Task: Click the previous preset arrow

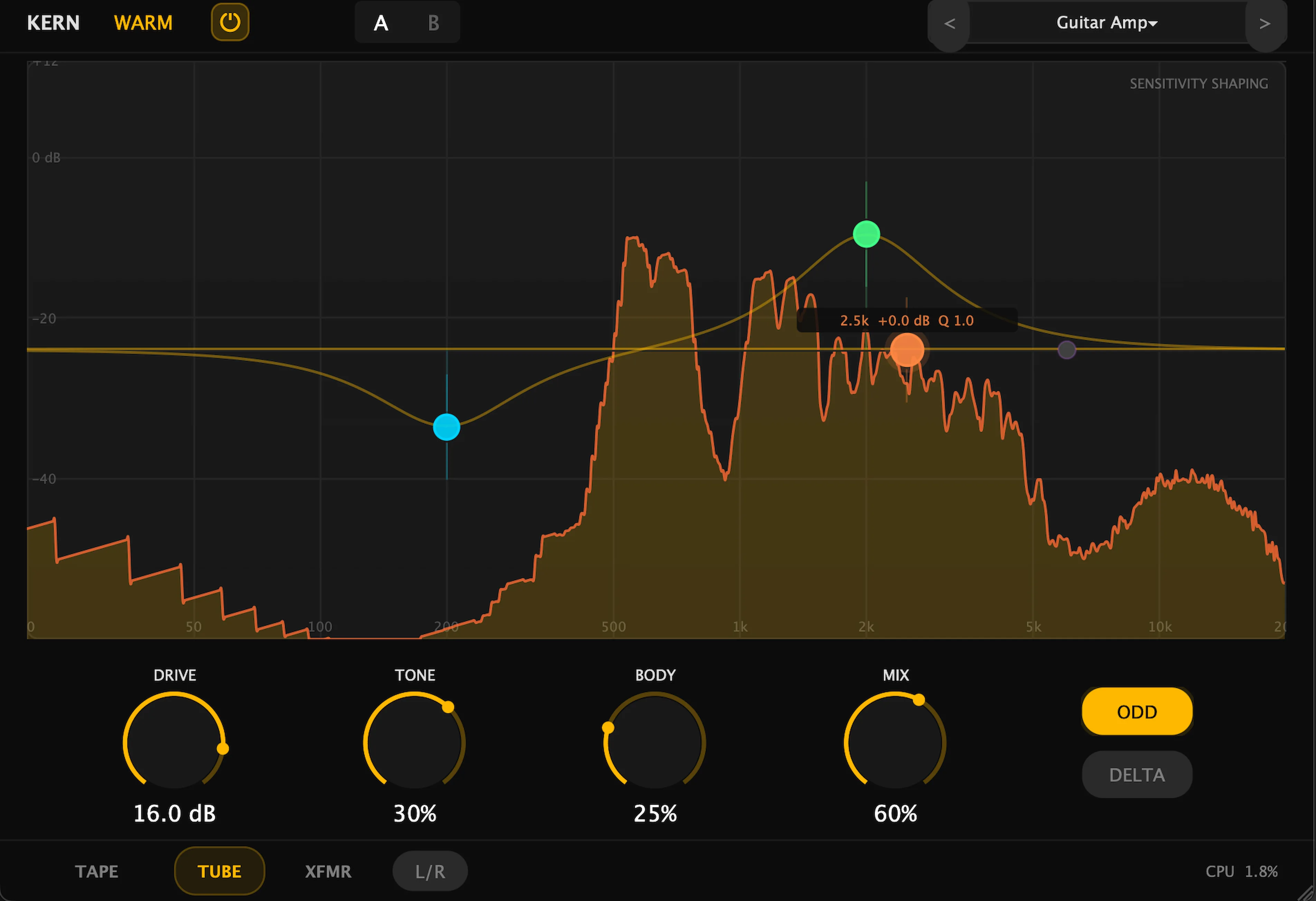Action: [949, 23]
